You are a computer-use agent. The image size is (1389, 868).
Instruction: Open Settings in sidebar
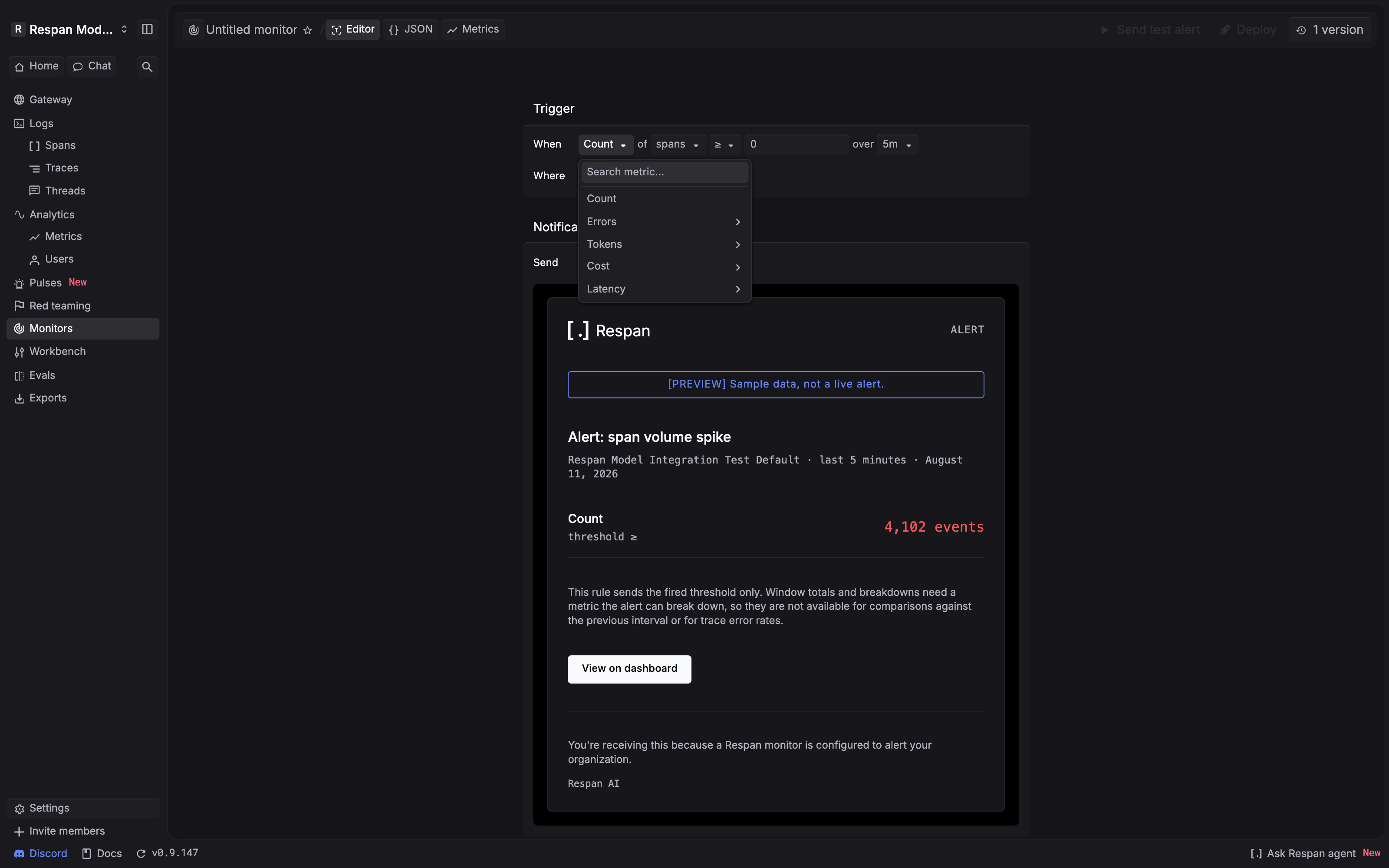tap(82, 808)
